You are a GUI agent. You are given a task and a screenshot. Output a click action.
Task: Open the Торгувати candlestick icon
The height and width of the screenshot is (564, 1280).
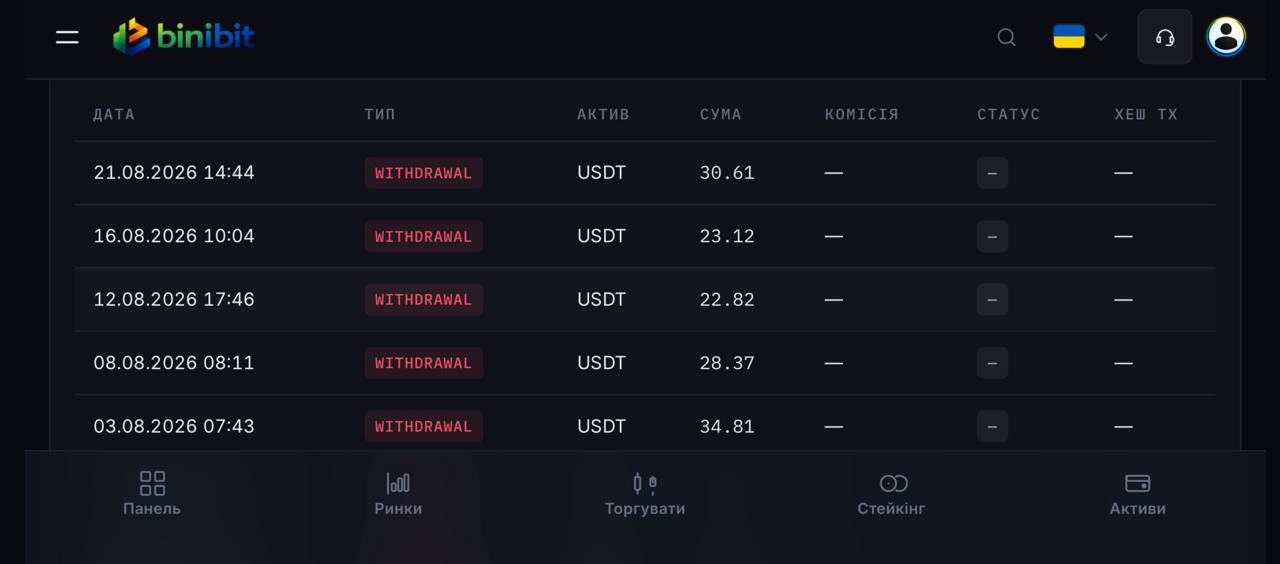[x=645, y=484]
